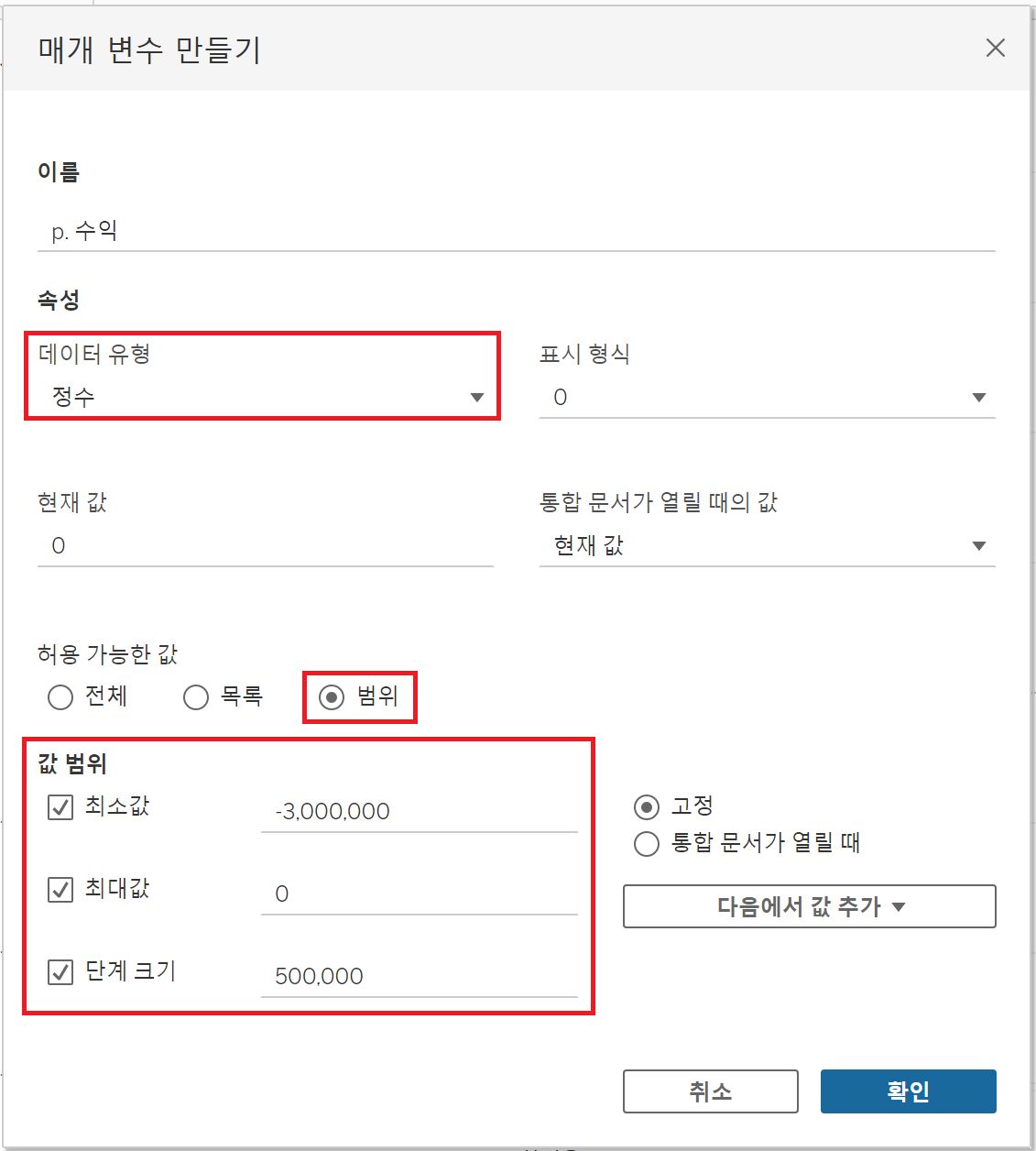Select the 범위 radio button
Viewport: 1036px width, 1151px height.
click(332, 697)
